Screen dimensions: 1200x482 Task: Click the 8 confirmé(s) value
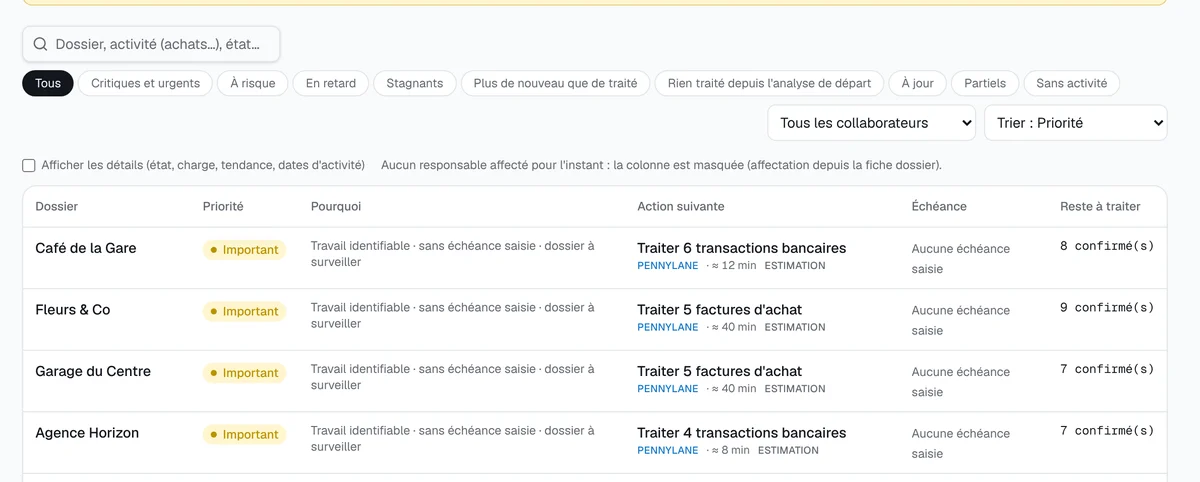(1107, 246)
